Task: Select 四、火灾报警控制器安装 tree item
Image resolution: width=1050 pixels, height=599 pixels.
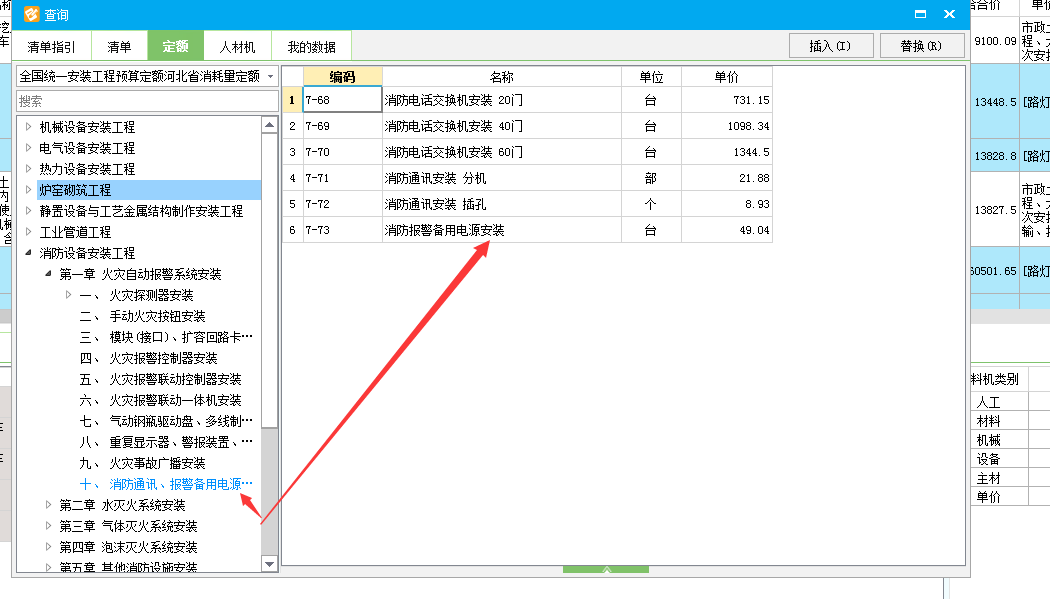Action: [x=148, y=358]
